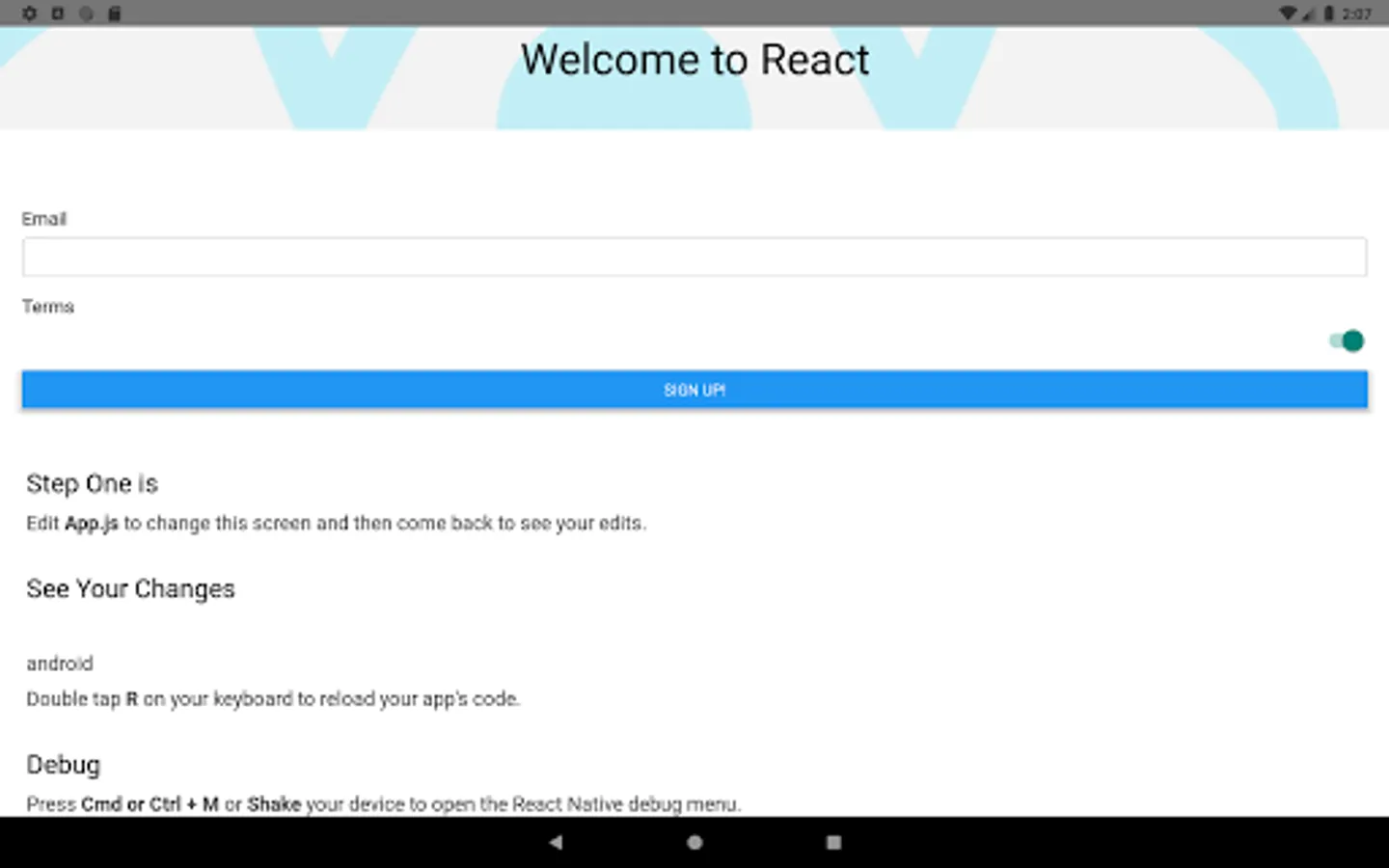Focus the Email input field
This screenshot has height=868, width=1389.
tap(694, 258)
